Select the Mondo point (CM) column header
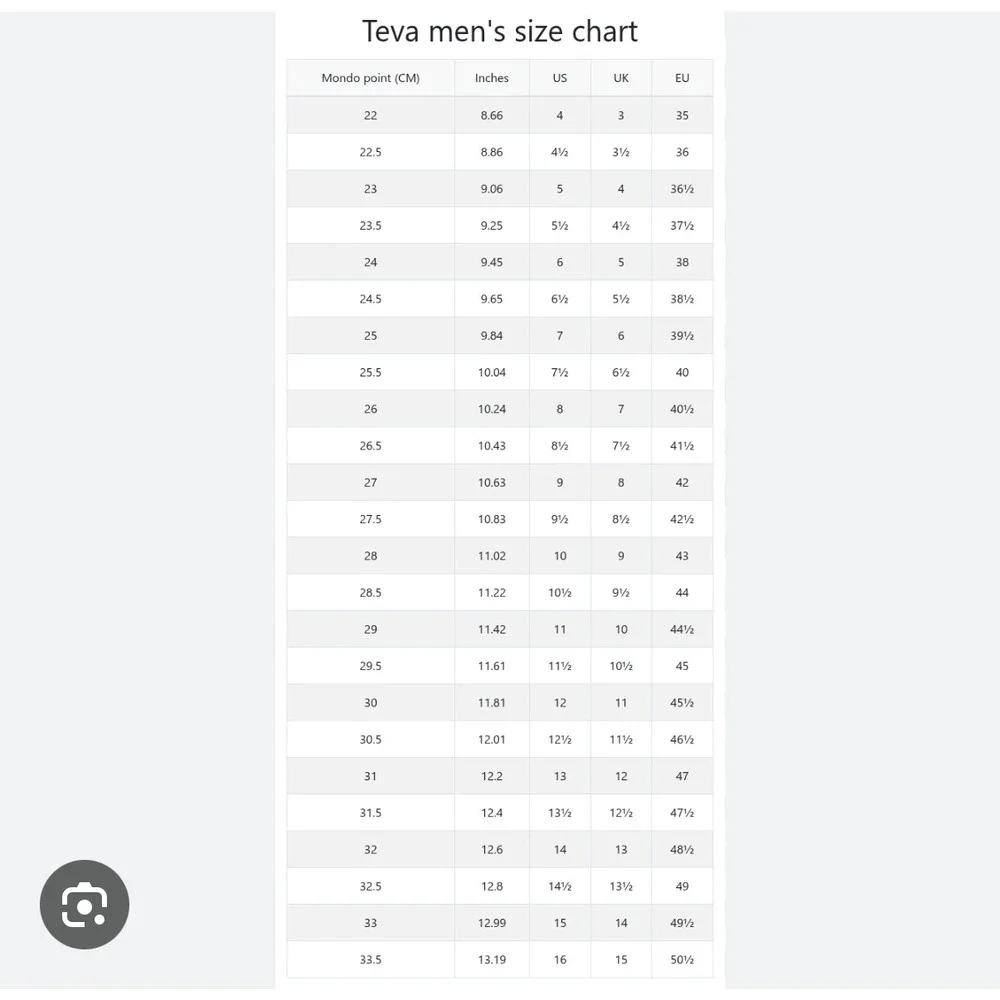The width and height of the screenshot is (1000, 1000). (x=371, y=78)
